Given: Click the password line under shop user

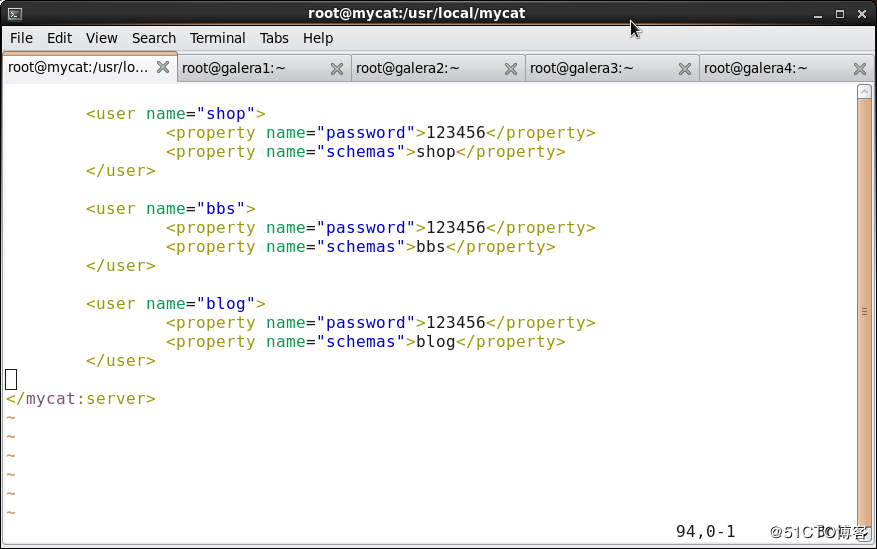Looking at the screenshot, I should pyautogui.click(x=380, y=132).
